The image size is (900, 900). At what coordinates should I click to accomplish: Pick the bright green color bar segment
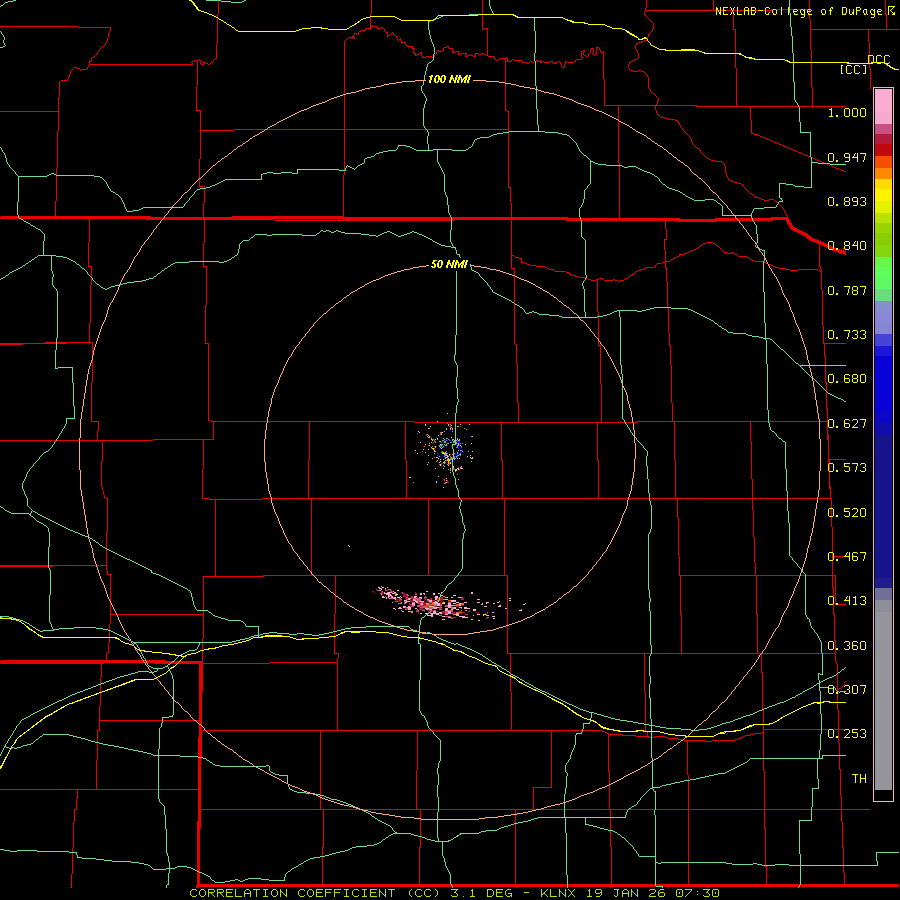883,273
